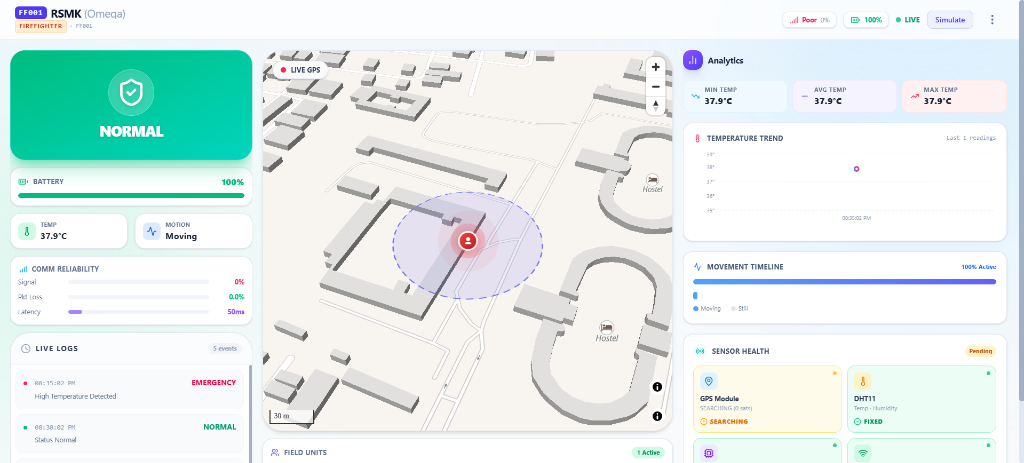Click the MAX TEMP 37.9°C card
The image size is (1024, 463).
[954, 96]
